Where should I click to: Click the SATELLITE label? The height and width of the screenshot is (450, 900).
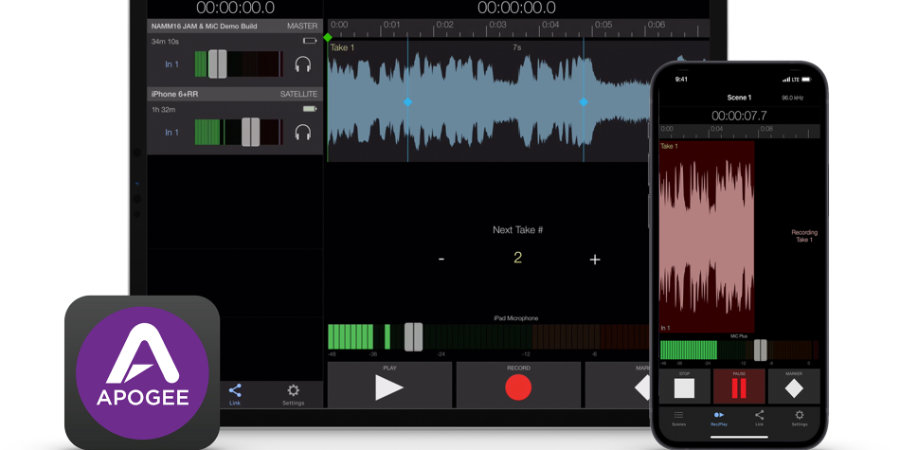pos(299,94)
